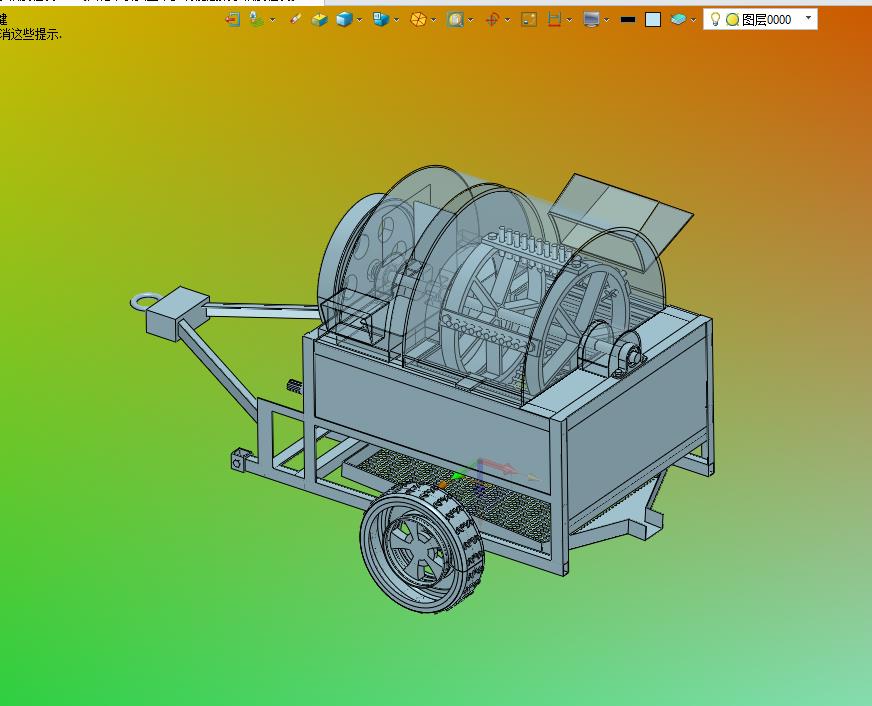872x706 pixels.
Task: Open the section measure dropdown arrow
Action: click(569, 20)
